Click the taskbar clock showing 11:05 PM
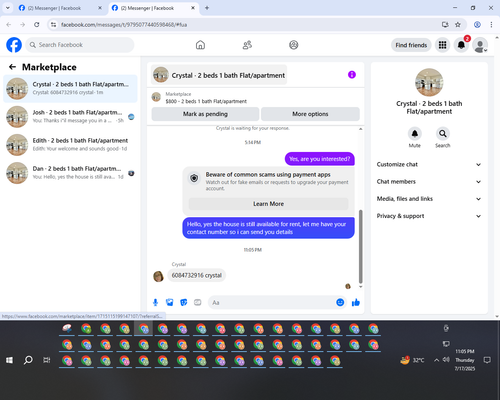The height and width of the screenshot is (400, 500). [465, 360]
